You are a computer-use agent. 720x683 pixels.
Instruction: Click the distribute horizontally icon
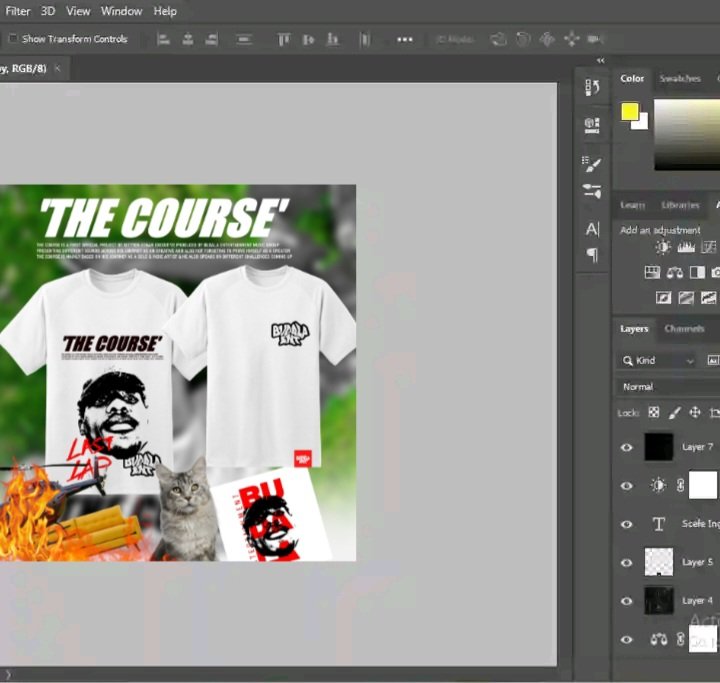365,40
